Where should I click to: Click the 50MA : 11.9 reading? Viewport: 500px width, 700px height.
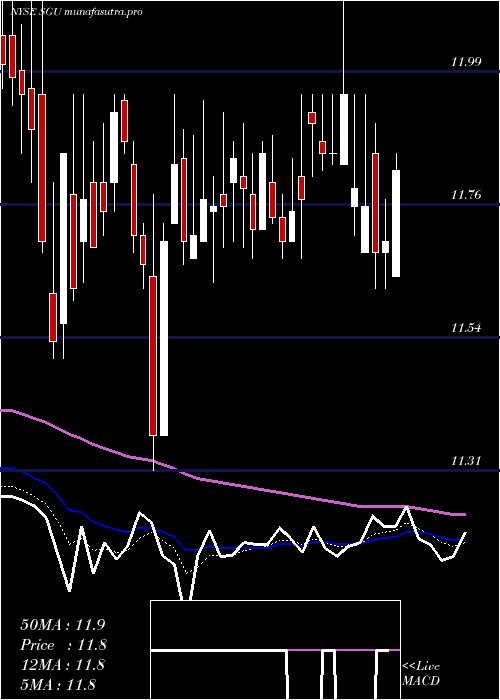63,625
